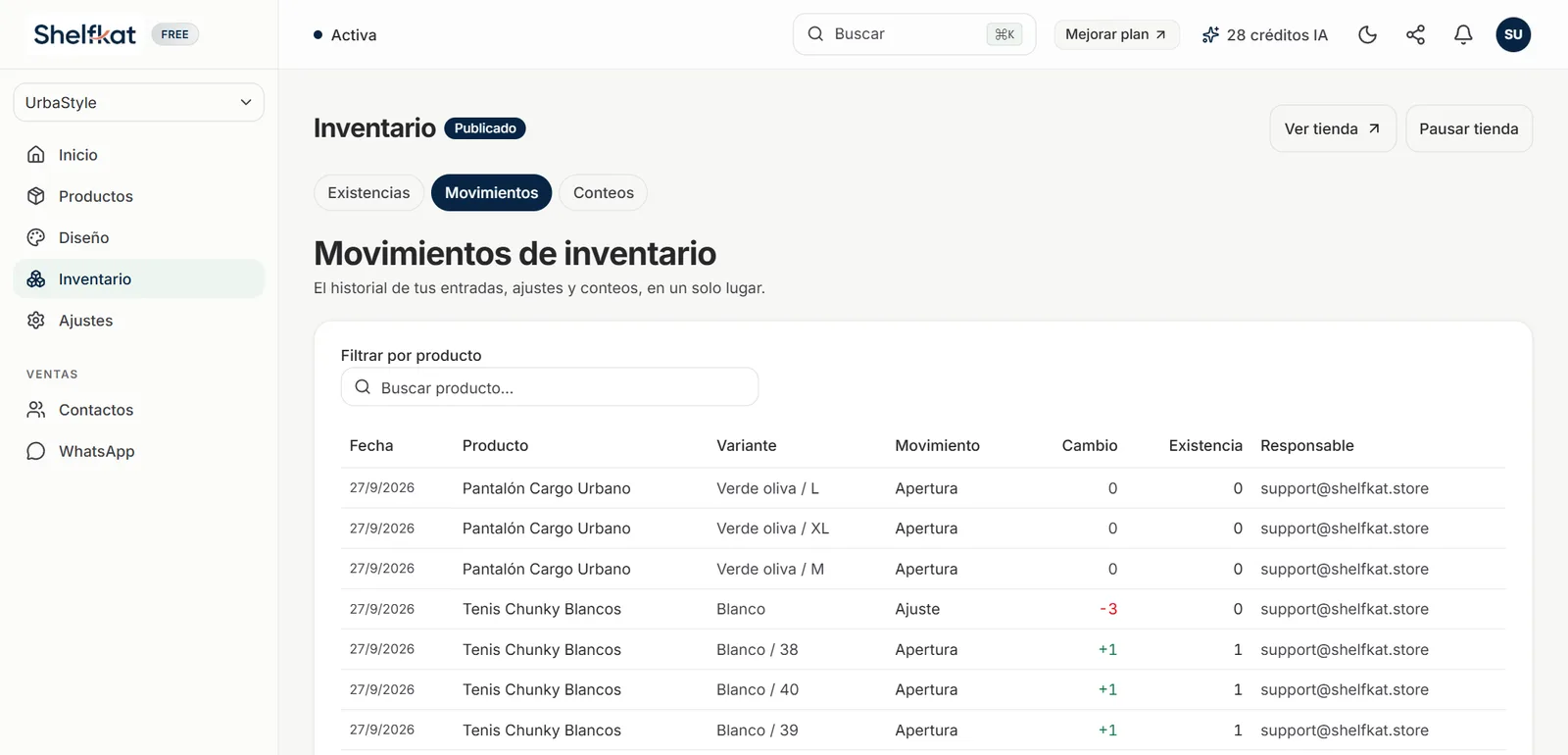Screen dimensions: 1568x755
Task: Click the Publicado status badge
Action: click(485, 128)
